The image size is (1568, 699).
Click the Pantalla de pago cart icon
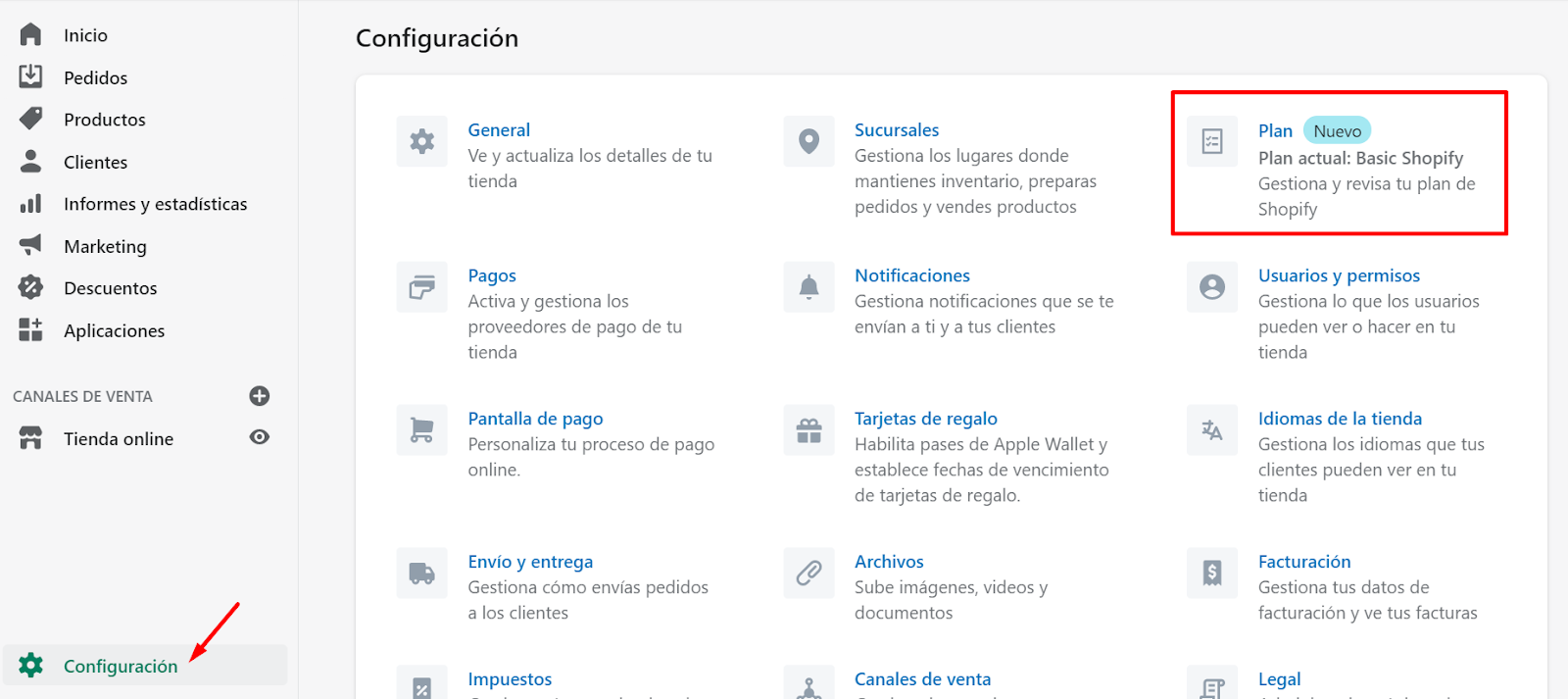[x=422, y=430]
